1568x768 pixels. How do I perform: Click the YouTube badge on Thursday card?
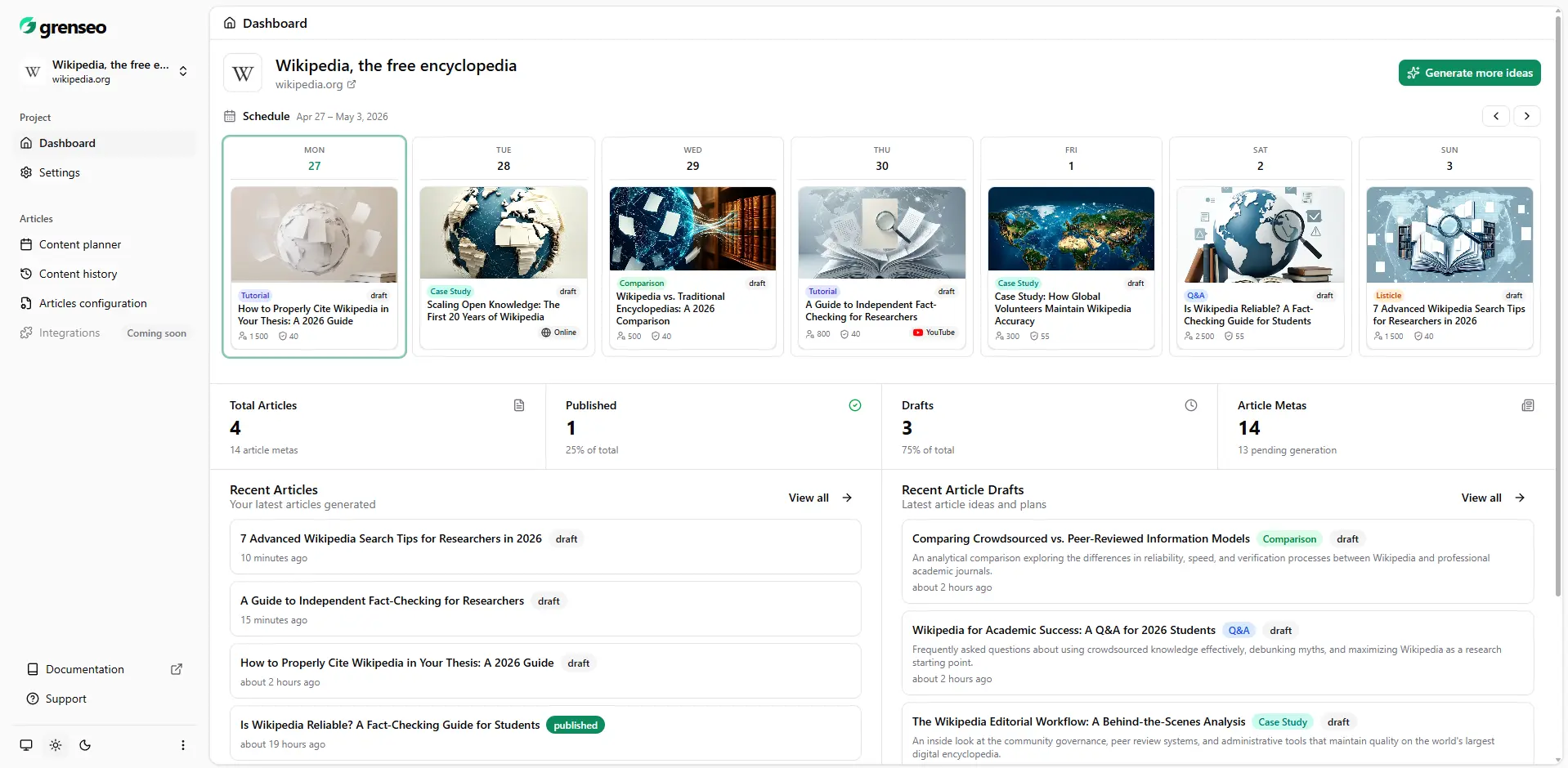[934, 333]
